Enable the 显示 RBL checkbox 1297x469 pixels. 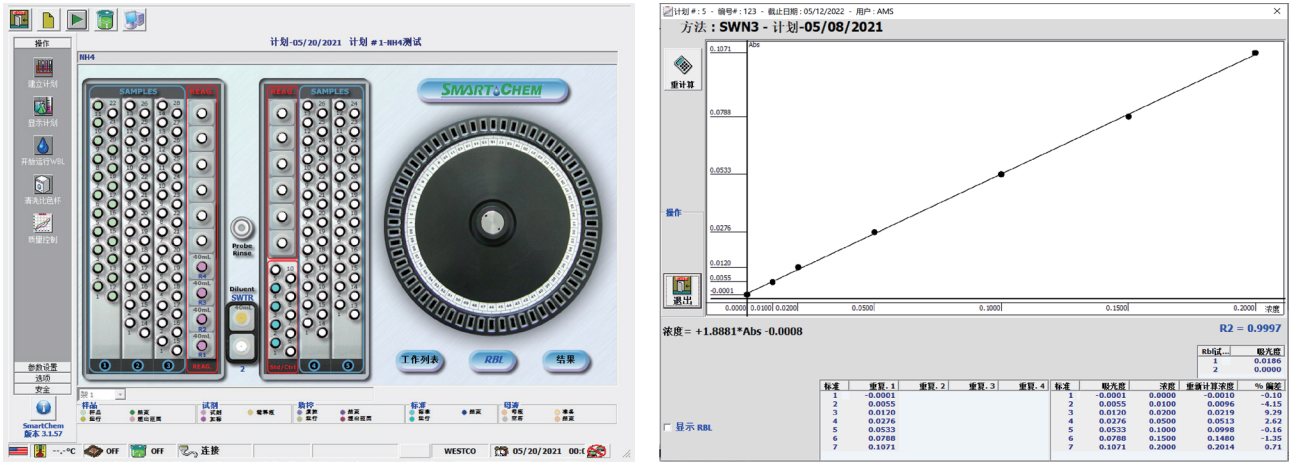coord(668,427)
